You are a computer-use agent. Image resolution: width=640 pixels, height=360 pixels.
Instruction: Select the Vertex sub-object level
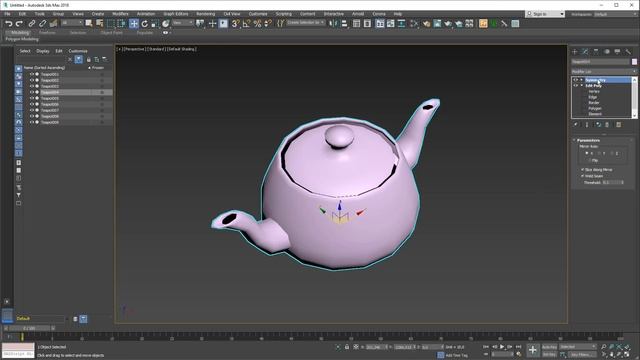[x=594, y=91]
